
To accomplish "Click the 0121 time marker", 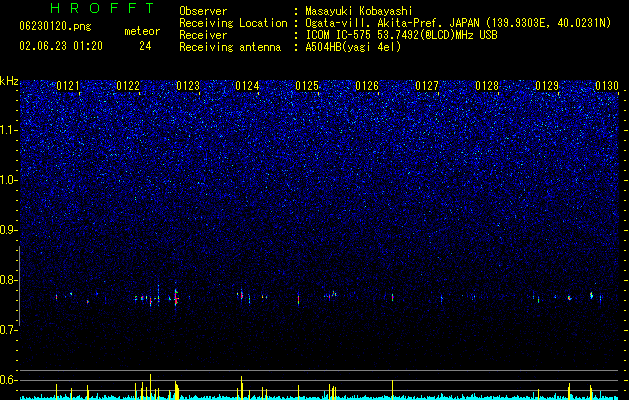I will [x=68, y=86].
